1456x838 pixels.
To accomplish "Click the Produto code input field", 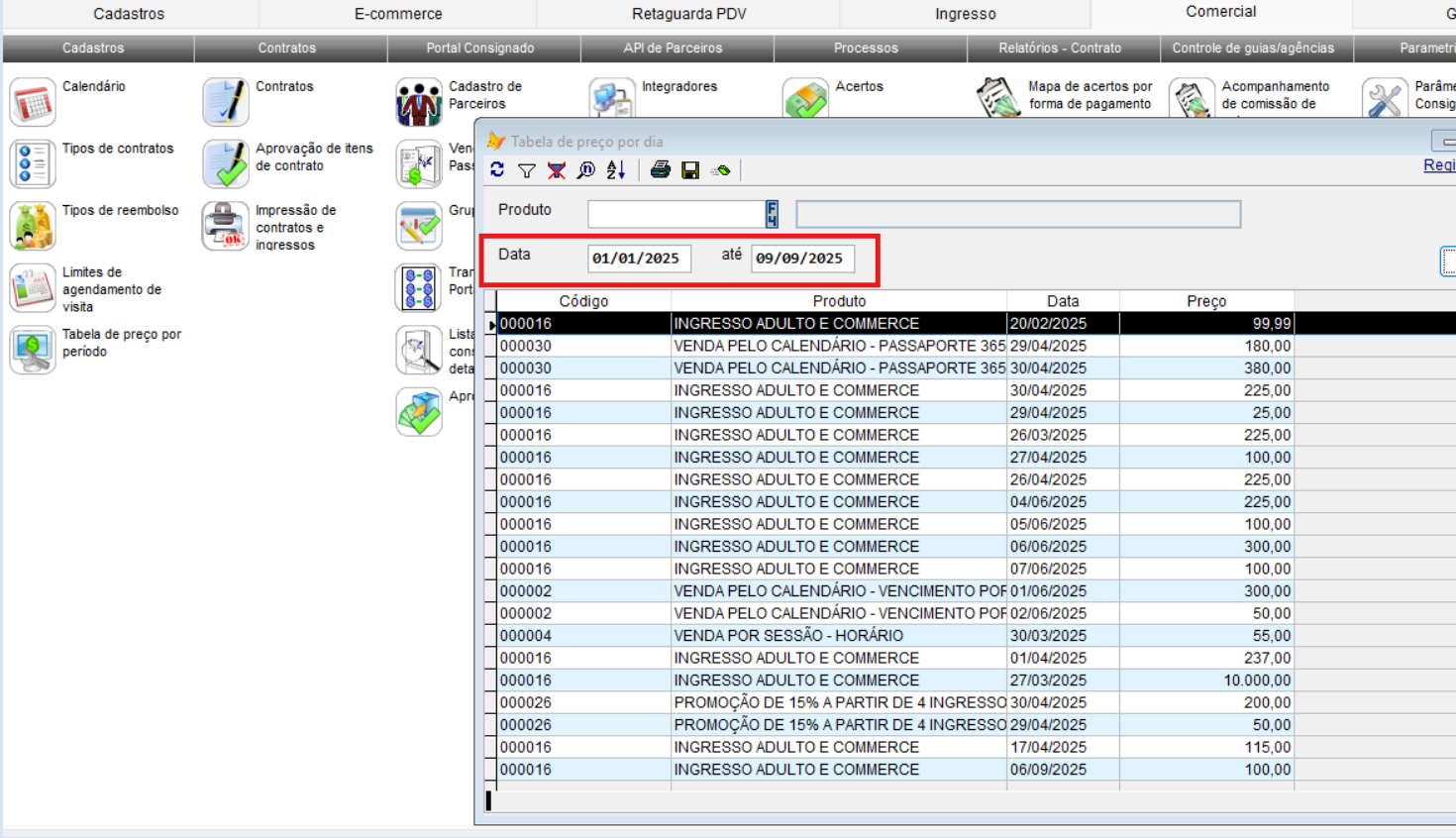I will (676, 214).
